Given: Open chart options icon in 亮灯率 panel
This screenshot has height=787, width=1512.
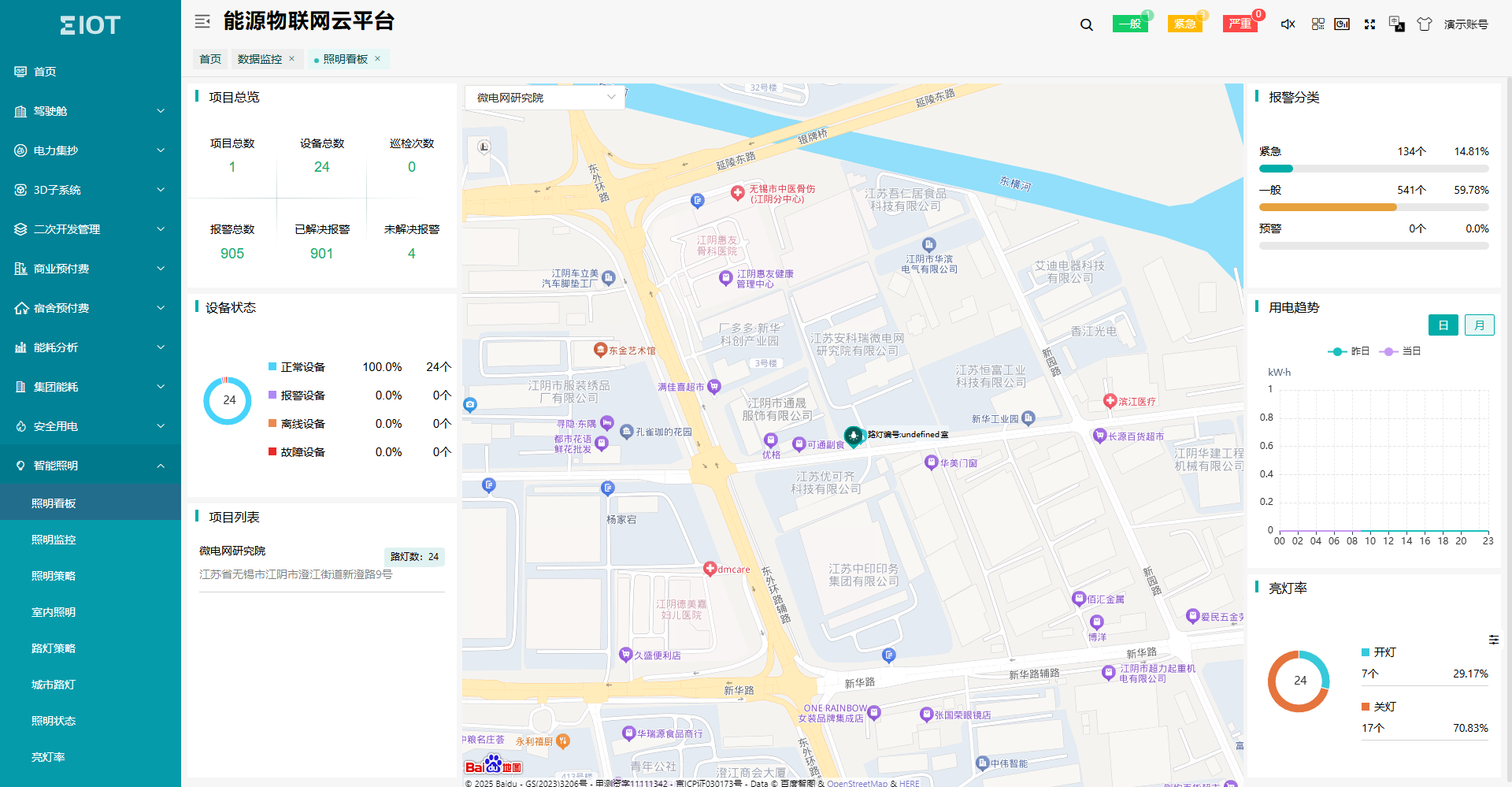Looking at the screenshot, I should click(1493, 640).
